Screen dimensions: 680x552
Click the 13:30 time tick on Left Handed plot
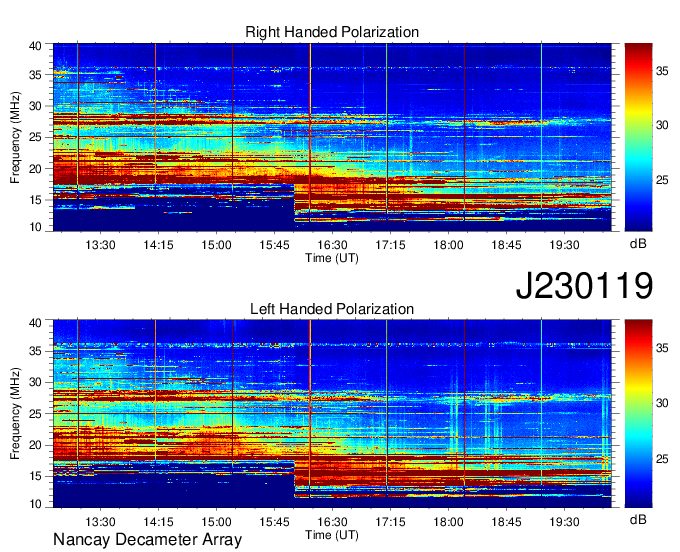[100, 522]
